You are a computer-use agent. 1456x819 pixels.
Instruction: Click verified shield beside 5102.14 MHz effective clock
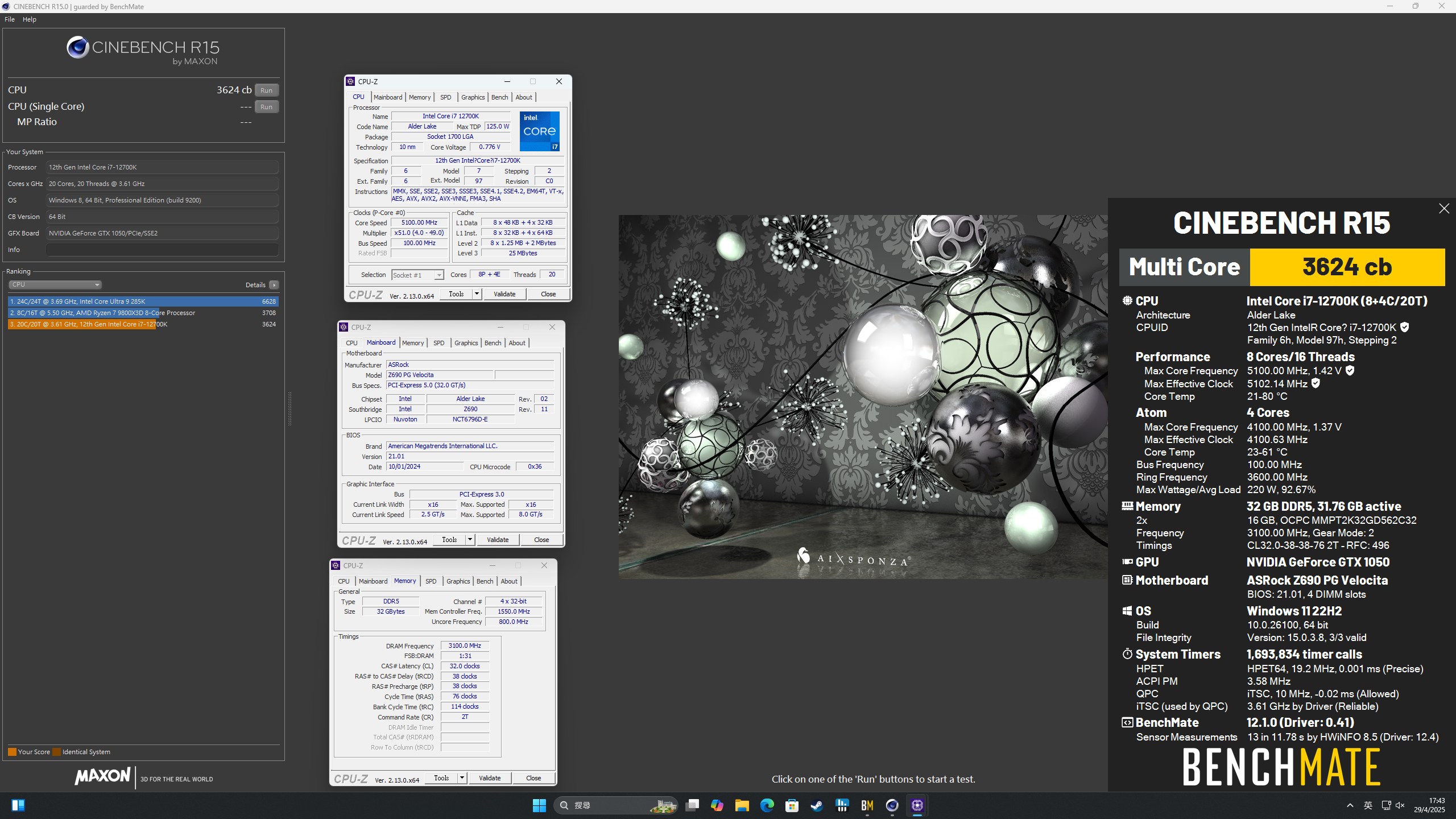point(1316,383)
